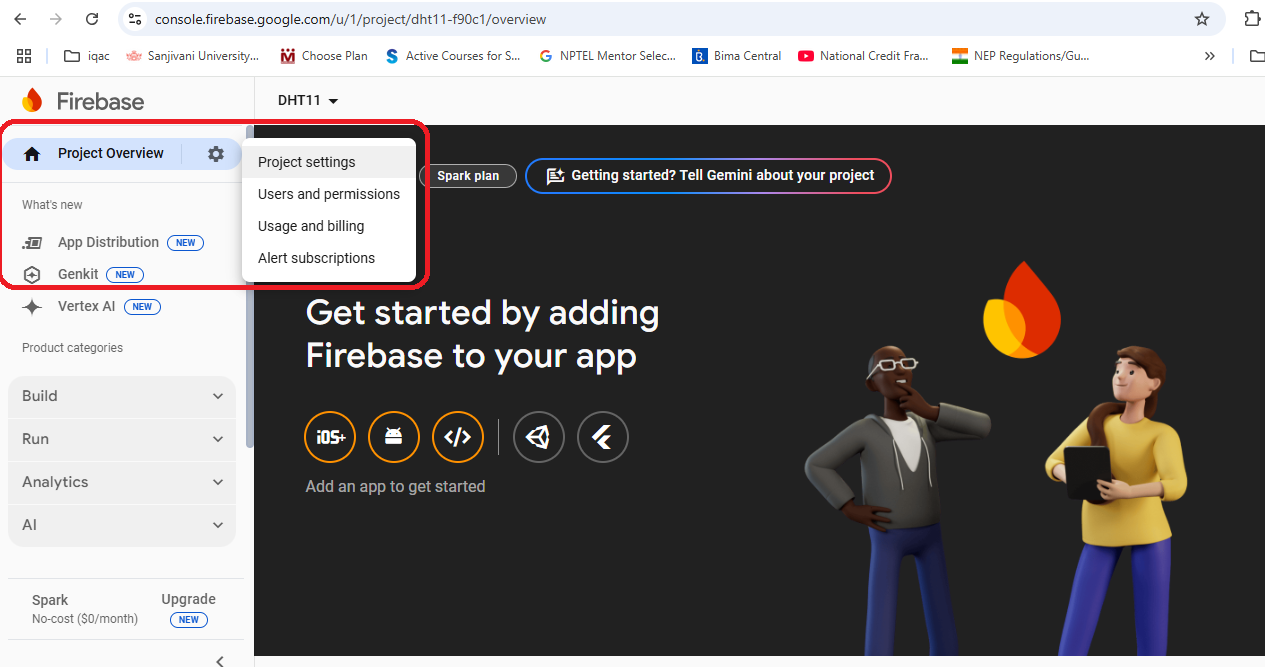Viewport: 1265px width, 667px height.
Task: Open Project Overview in sidebar
Action: pyautogui.click(x=110, y=153)
